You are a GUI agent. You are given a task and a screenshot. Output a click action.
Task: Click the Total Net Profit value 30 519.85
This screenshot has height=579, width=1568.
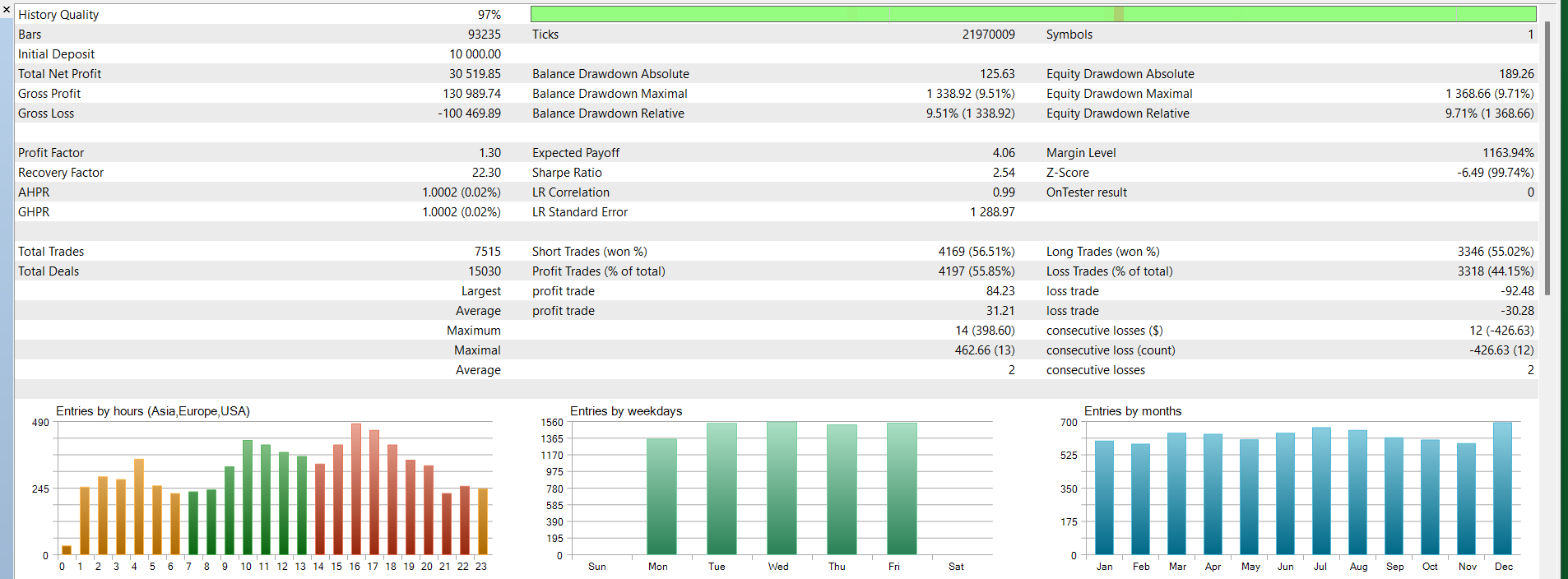475,74
